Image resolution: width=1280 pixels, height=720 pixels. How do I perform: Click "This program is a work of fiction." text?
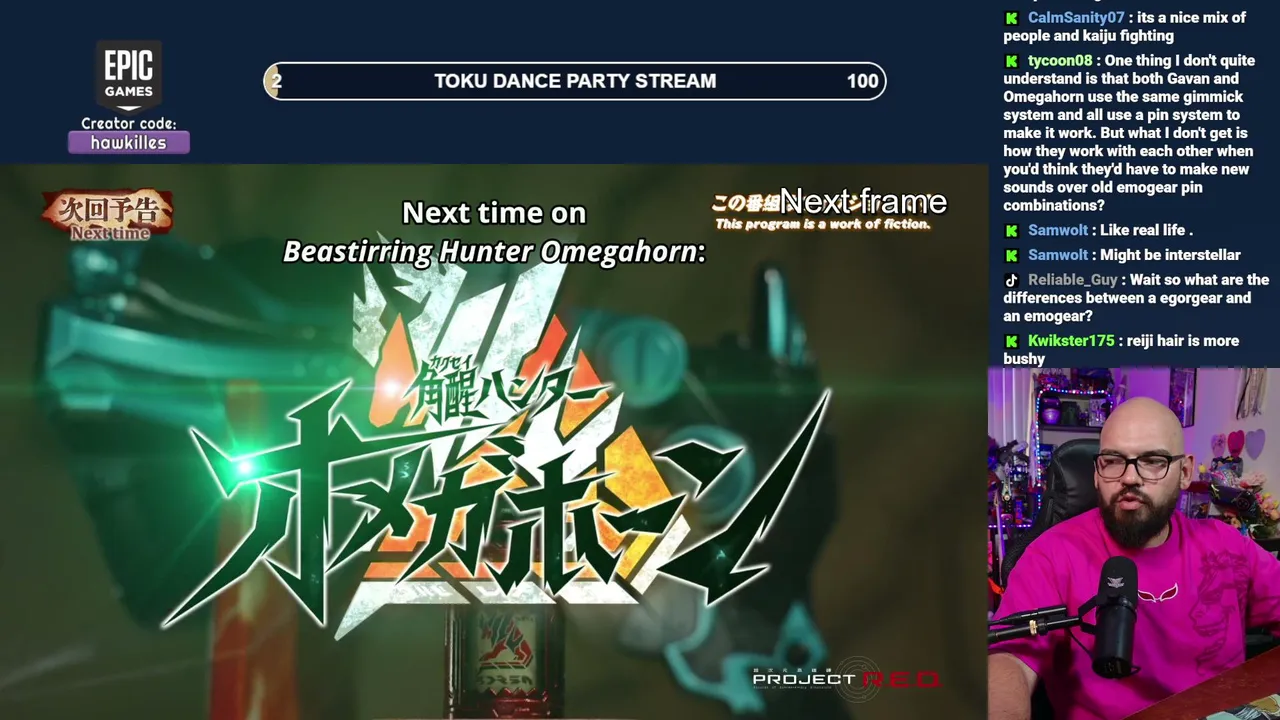click(823, 225)
